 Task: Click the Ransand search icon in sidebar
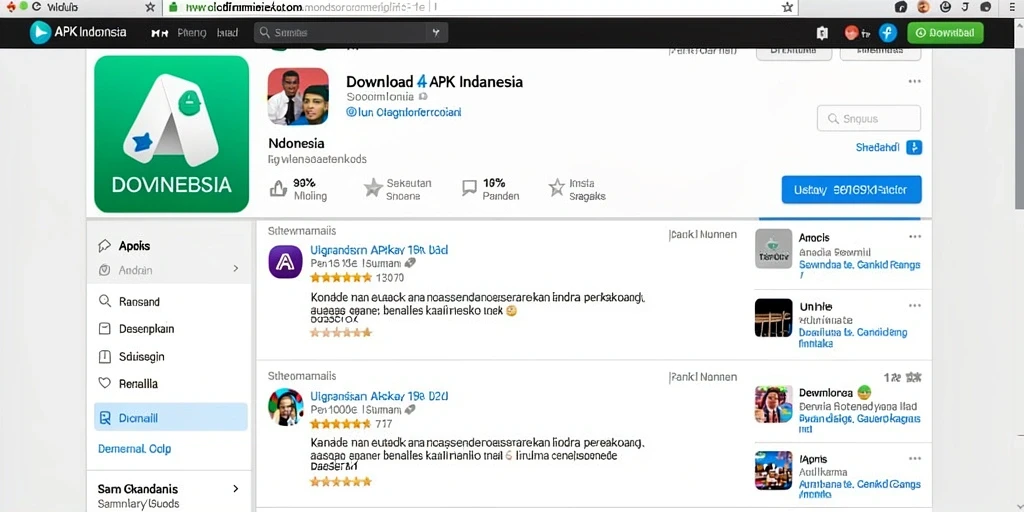coord(104,301)
